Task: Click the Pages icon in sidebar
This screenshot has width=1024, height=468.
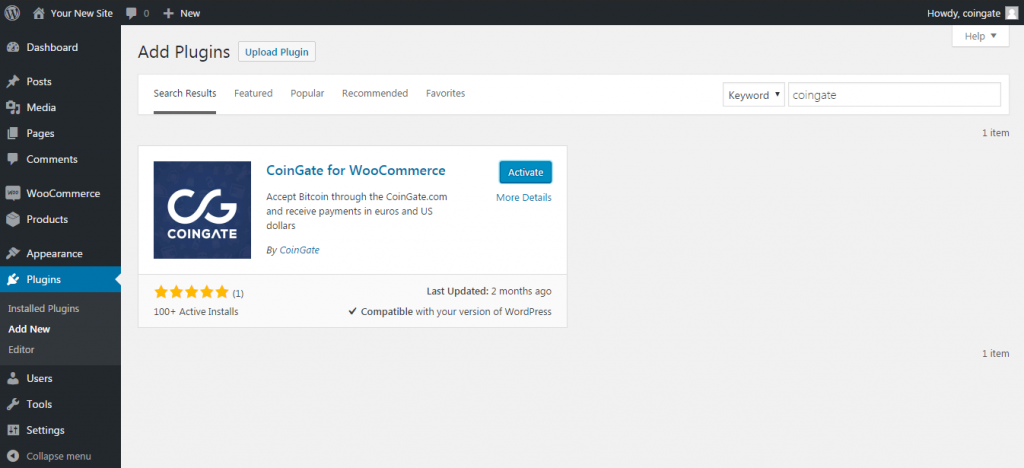Action: [12, 133]
